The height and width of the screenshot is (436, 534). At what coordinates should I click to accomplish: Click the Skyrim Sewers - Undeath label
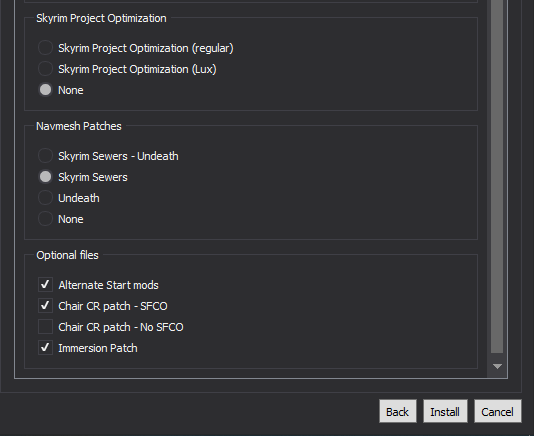pos(118,156)
